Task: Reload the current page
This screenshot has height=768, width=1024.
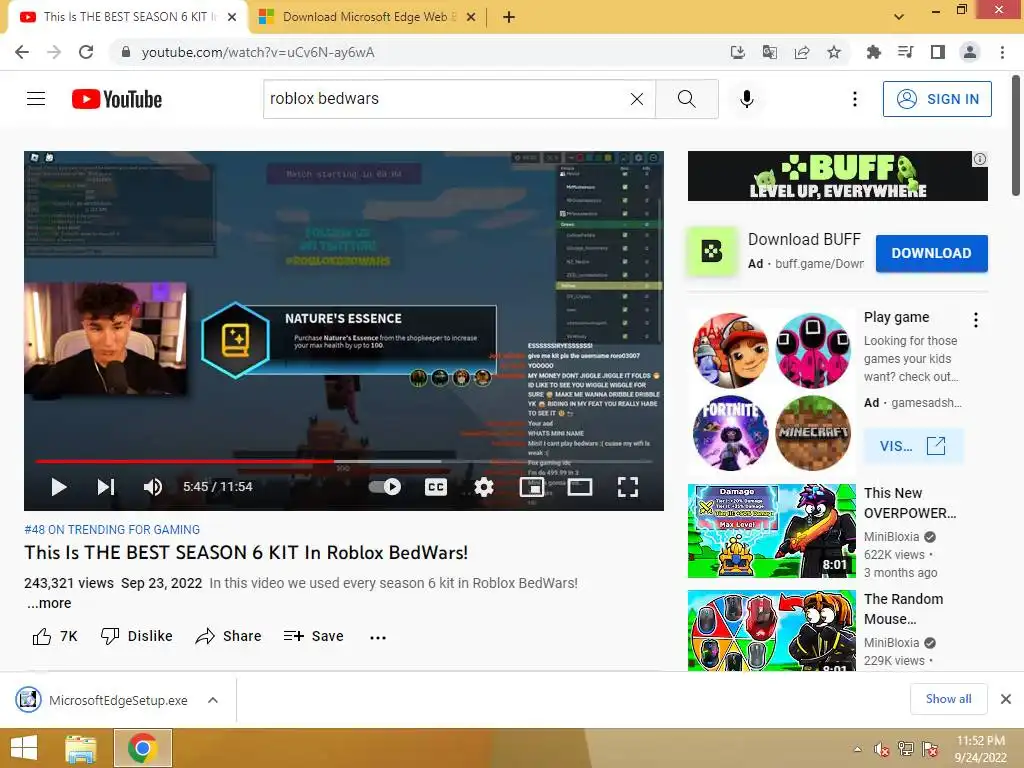Action: pos(86,52)
